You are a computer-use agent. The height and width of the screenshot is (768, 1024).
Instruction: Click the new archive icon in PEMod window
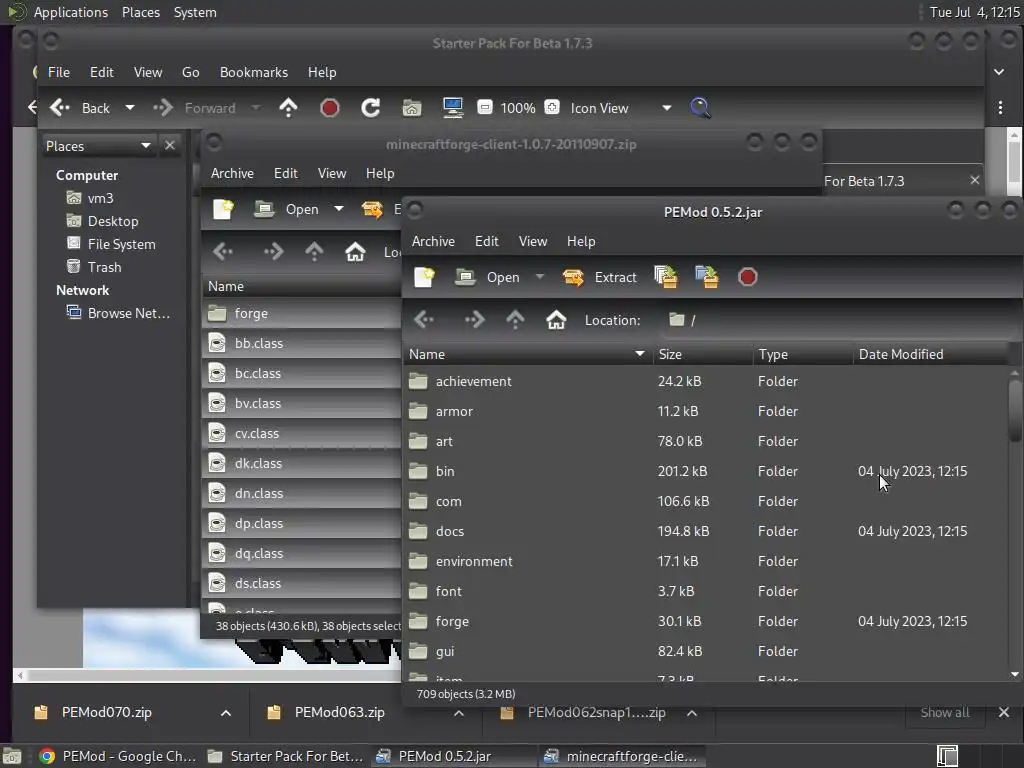pyautogui.click(x=424, y=277)
